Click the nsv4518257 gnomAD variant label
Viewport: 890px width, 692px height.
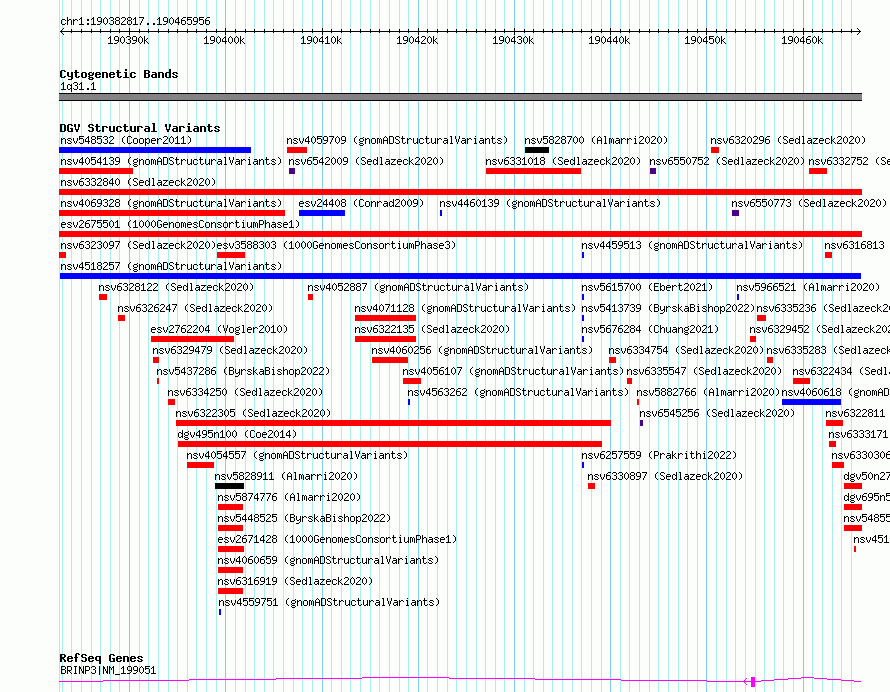click(171, 266)
